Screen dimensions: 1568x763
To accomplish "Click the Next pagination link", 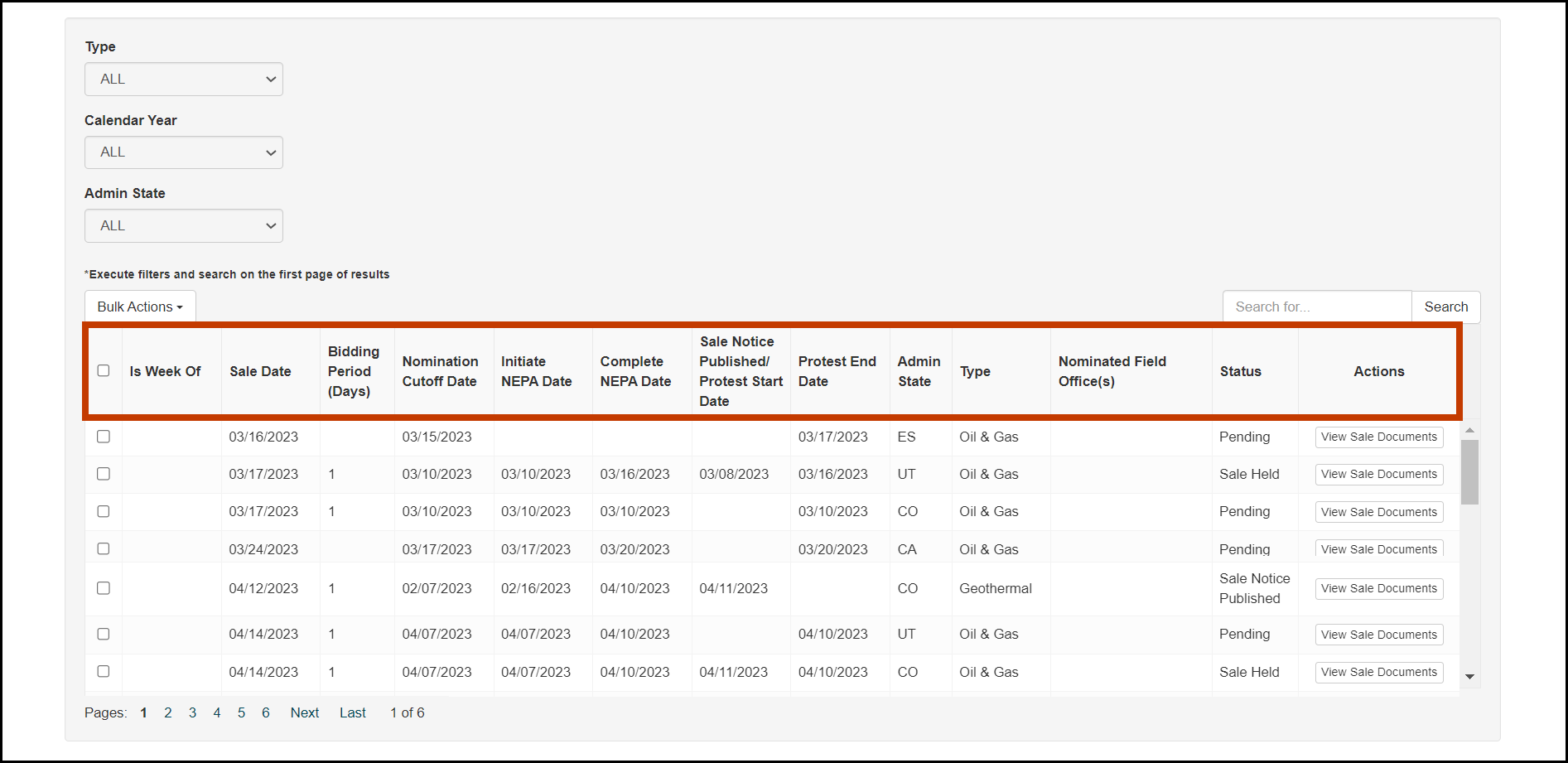I will pyautogui.click(x=304, y=712).
